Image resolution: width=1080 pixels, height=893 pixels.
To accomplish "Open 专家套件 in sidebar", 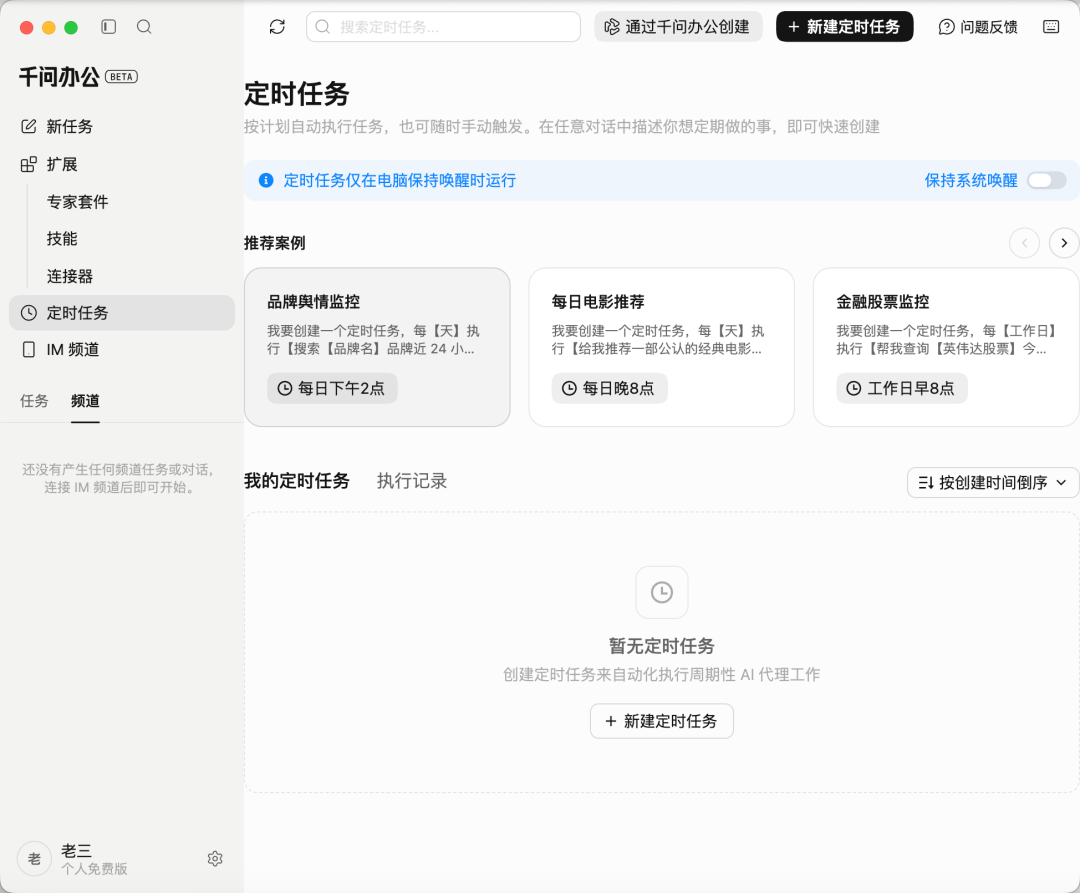I will (78, 202).
